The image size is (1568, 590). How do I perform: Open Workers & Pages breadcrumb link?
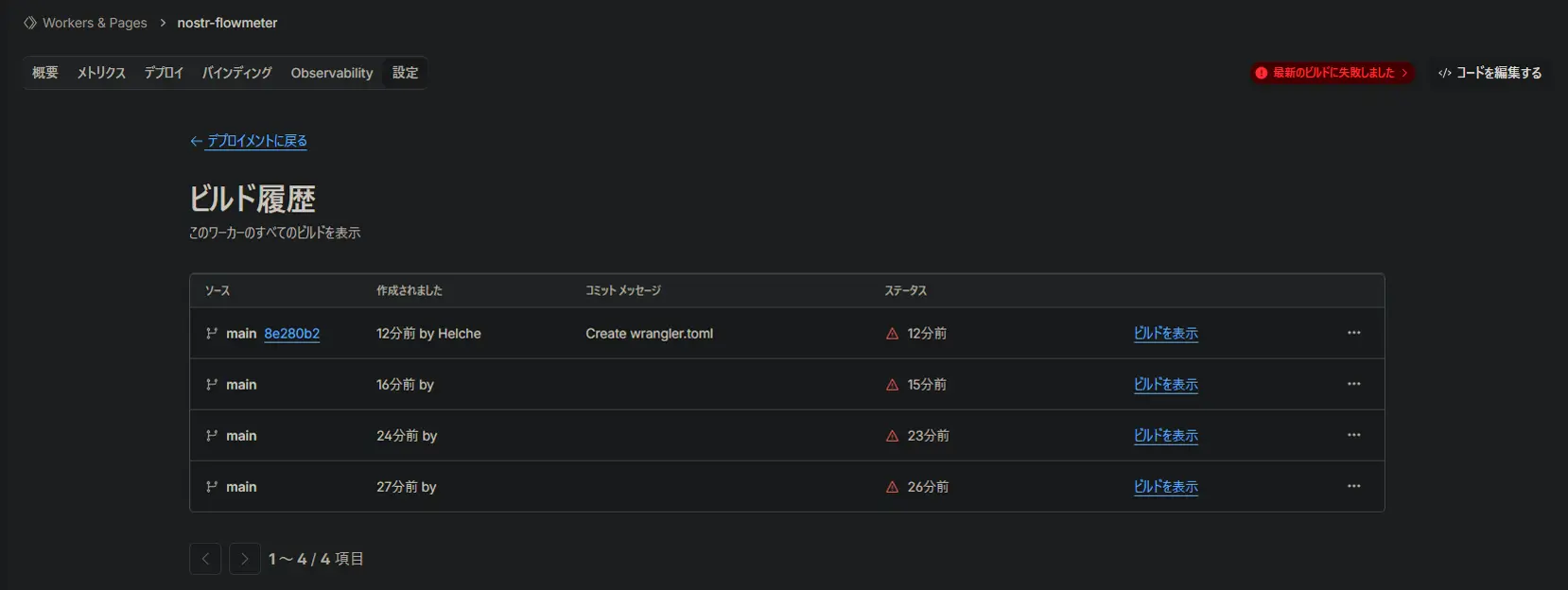click(x=95, y=23)
